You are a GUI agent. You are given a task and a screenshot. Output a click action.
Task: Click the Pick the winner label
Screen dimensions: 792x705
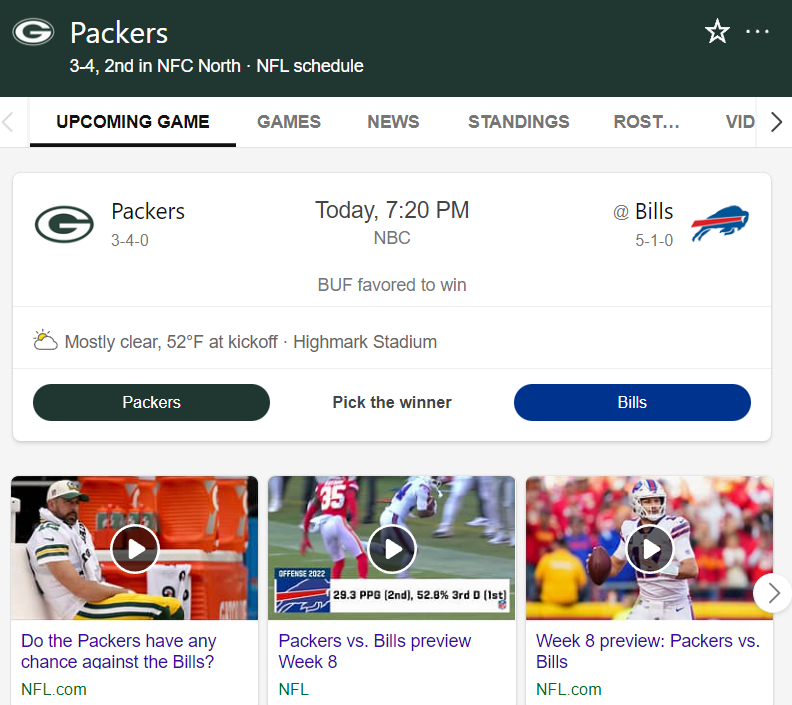pos(392,402)
